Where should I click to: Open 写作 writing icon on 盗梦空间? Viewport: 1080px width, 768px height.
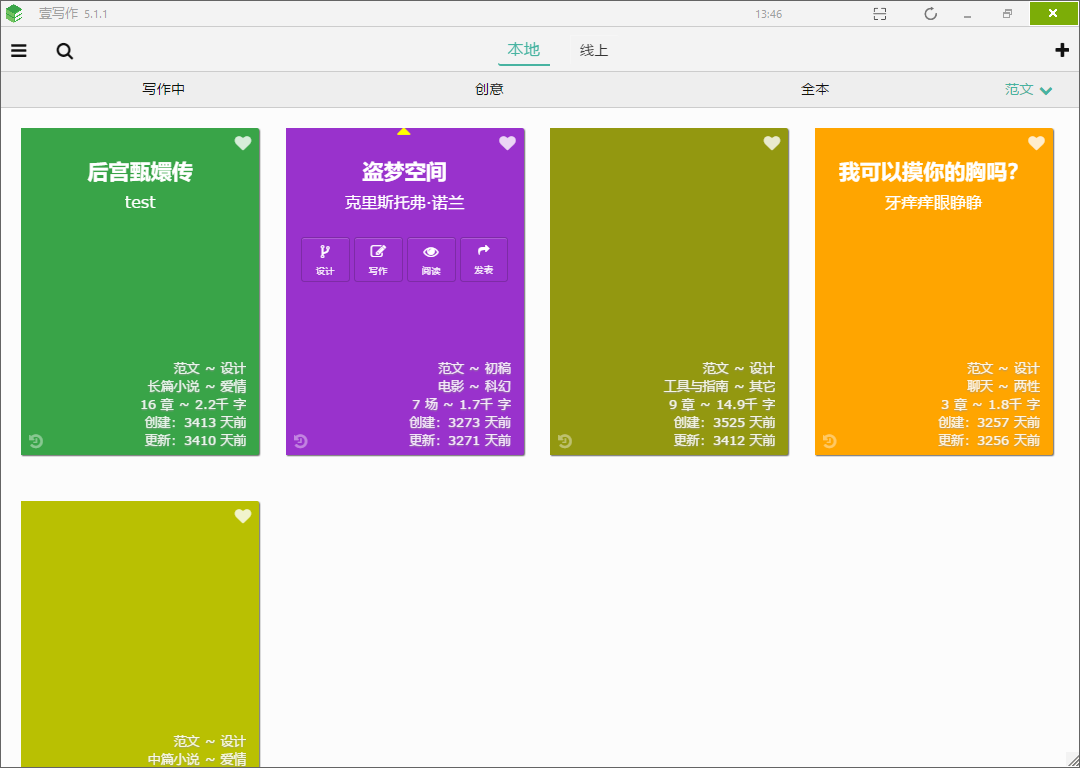(x=378, y=260)
